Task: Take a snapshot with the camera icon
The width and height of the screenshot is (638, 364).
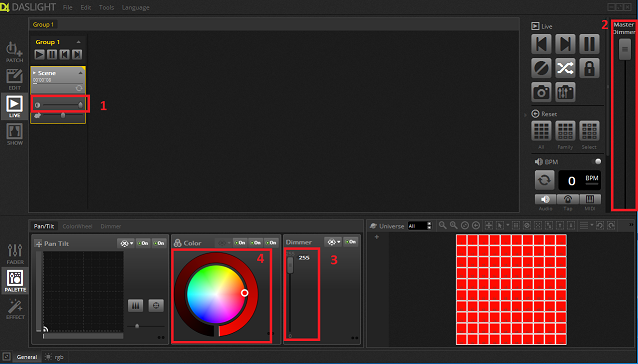Action: (x=541, y=92)
